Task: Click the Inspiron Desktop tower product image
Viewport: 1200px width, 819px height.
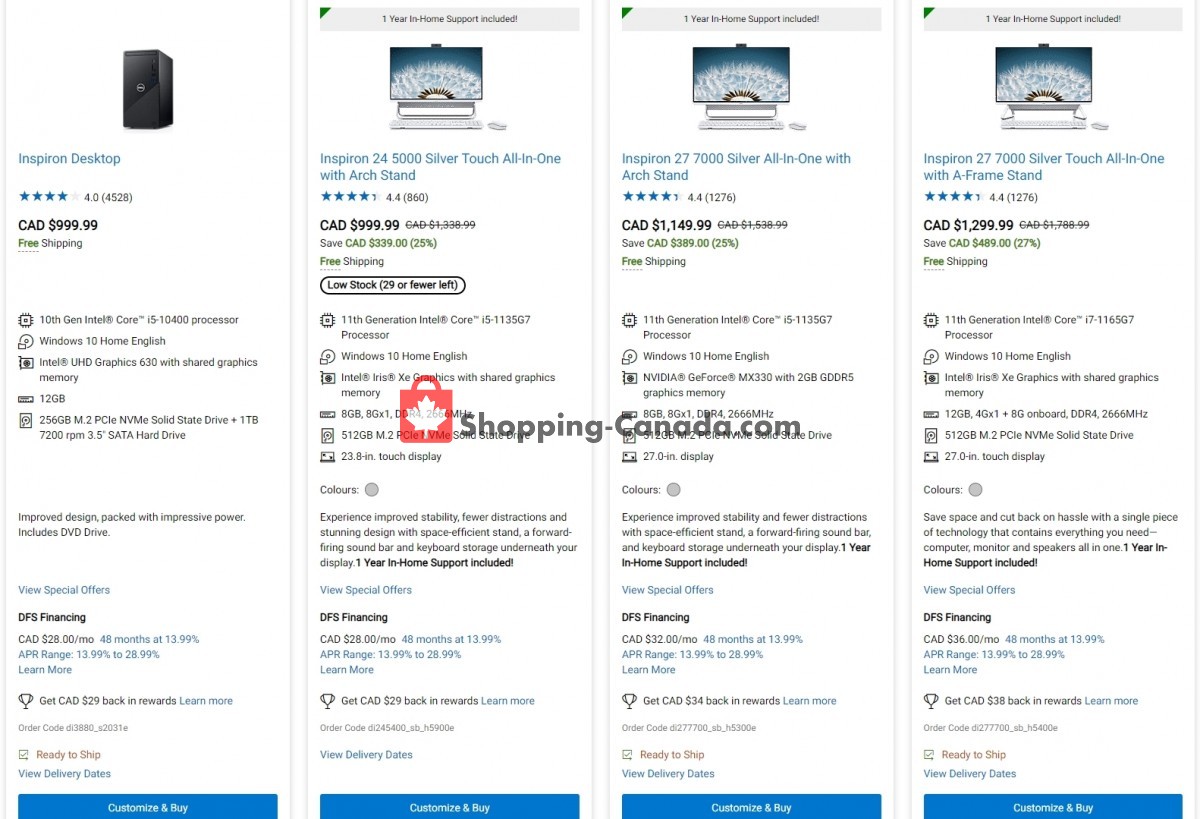Action: pyautogui.click(x=148, y=89)
